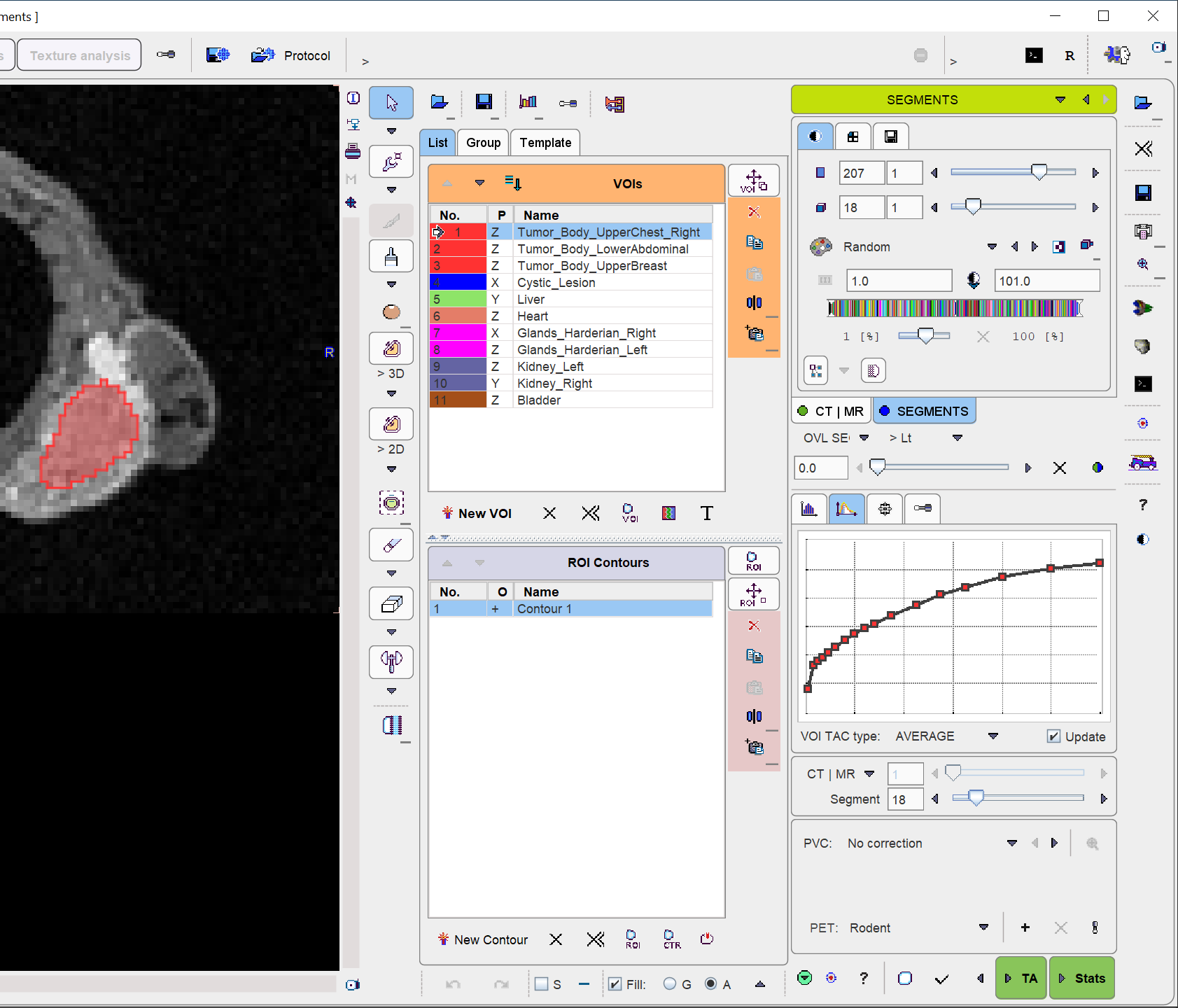Select the sphere object tool

[x=391, y=311]
